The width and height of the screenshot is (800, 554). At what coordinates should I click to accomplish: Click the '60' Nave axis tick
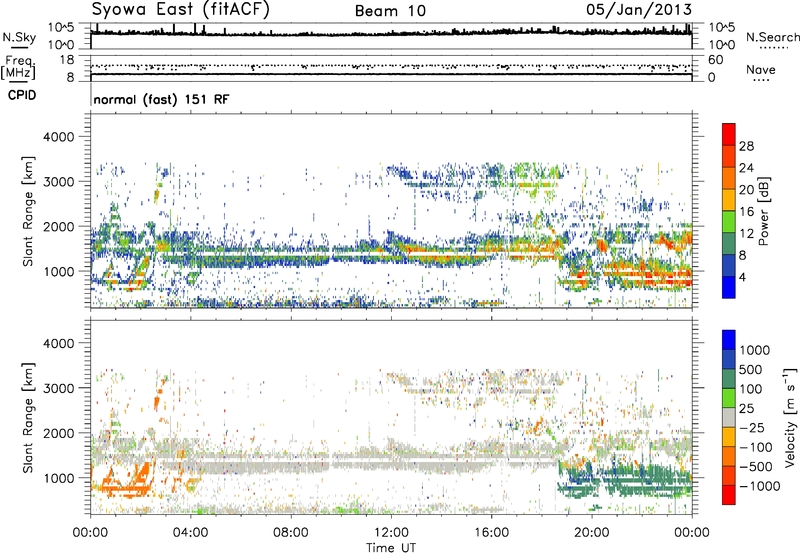[x=715, y=60]
